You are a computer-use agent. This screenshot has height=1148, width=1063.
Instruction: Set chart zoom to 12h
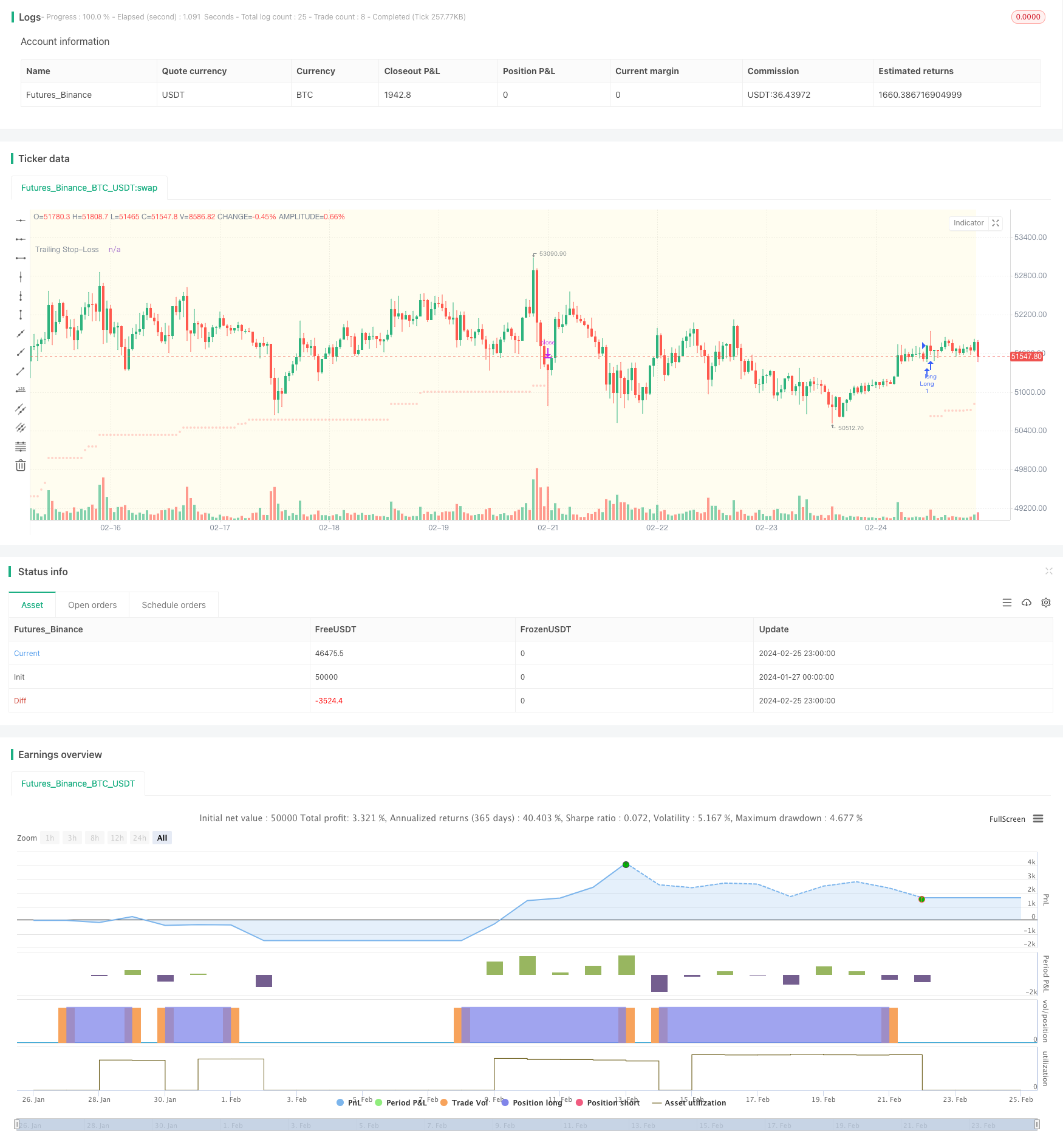117,838
